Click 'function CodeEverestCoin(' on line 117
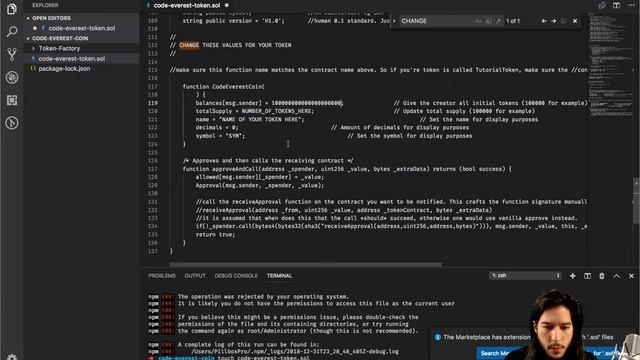Image resolution: width=640 pixels, height=360 pixels. pos(223,87)
